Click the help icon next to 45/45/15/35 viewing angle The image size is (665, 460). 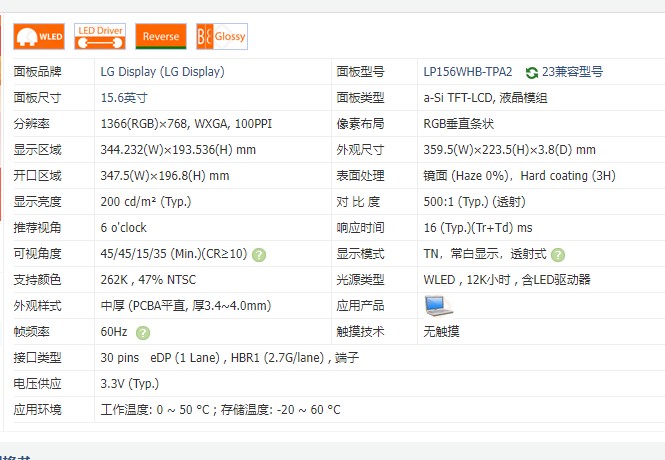point(259,255)
